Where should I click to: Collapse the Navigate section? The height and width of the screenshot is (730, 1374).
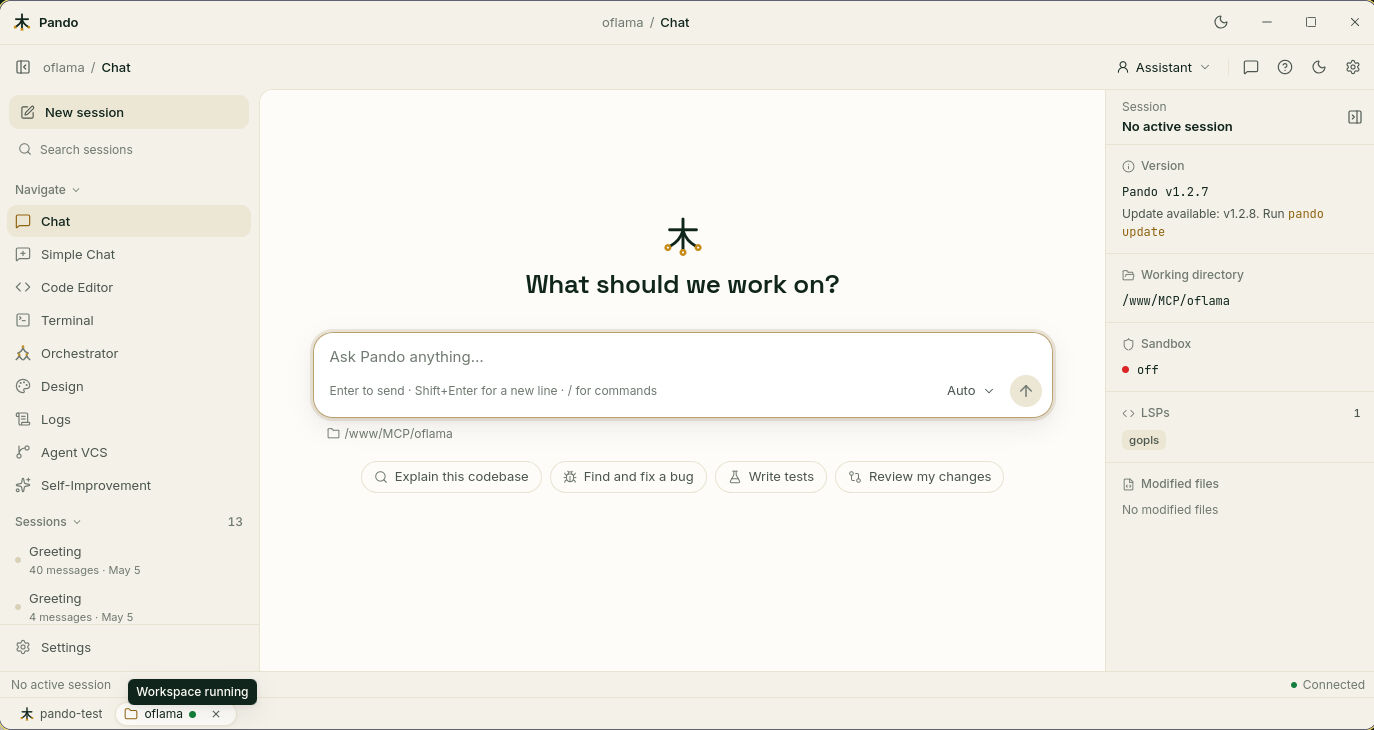(x=48, y=189)
